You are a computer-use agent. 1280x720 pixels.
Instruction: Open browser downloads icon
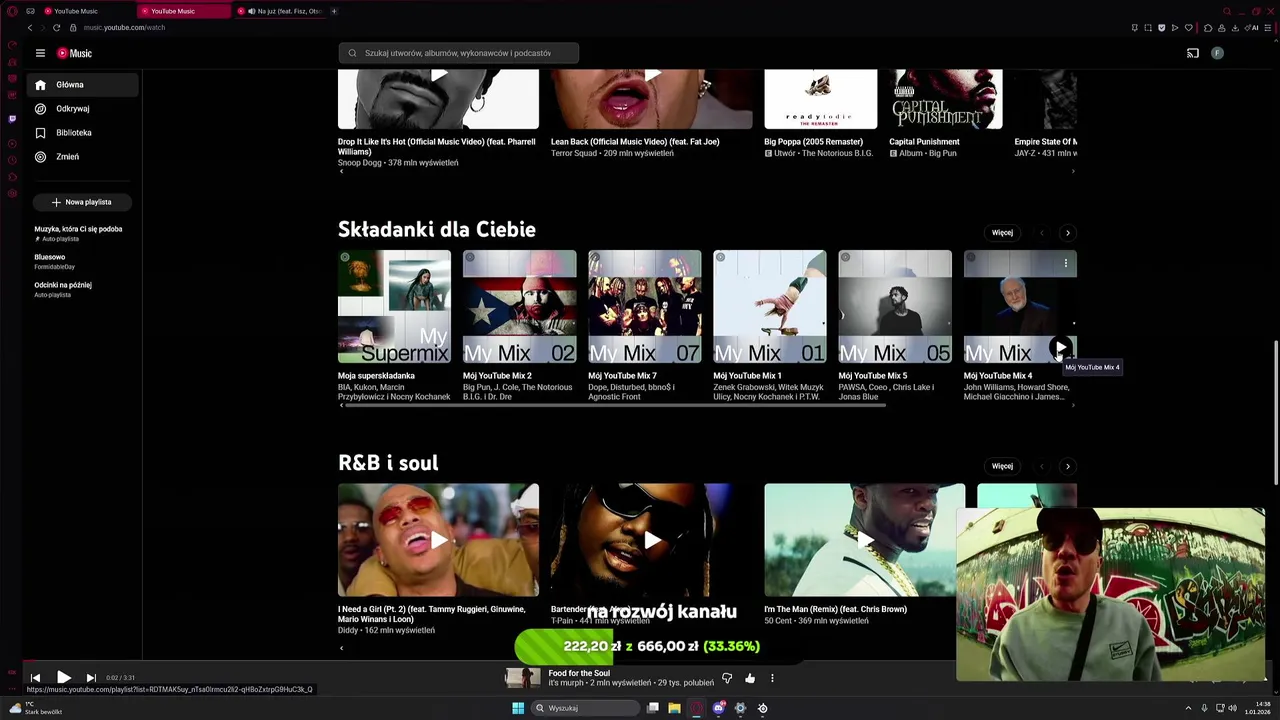click(x=1235, y=28)
